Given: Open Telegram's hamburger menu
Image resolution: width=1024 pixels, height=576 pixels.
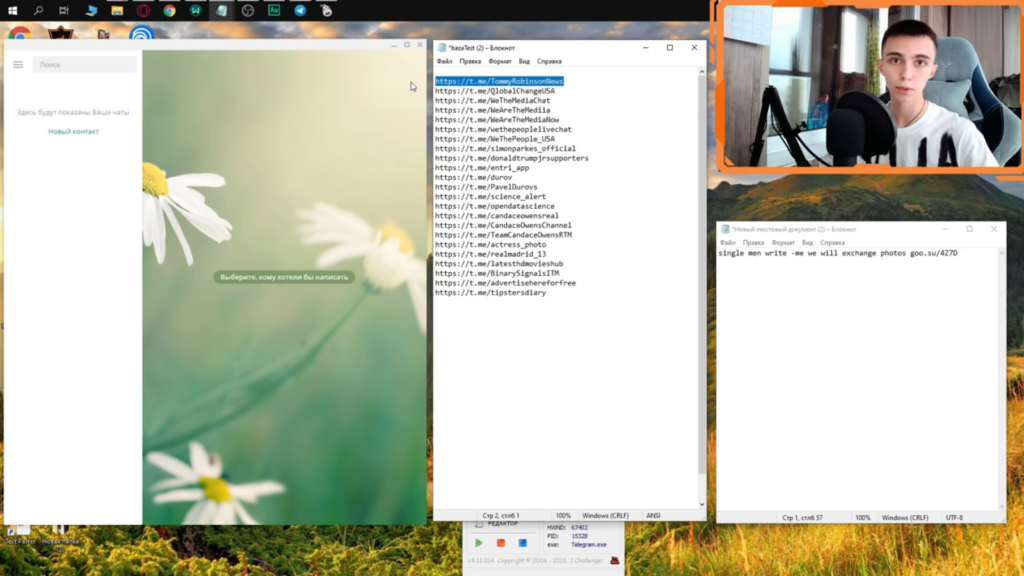Looking at the screenshot, I should pyautogui.click(x=18, y=65).
